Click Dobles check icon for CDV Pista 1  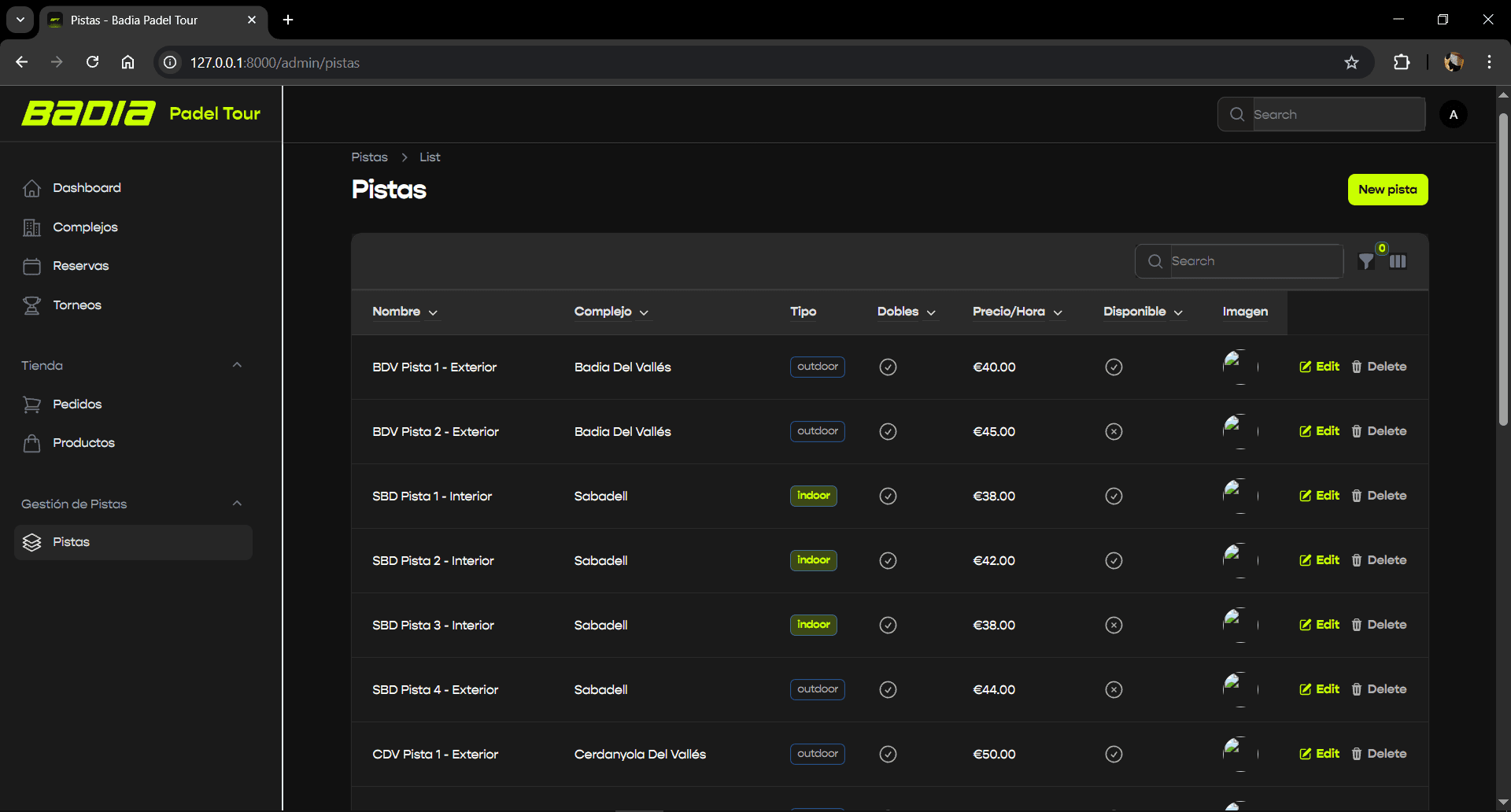pos(888,754)
